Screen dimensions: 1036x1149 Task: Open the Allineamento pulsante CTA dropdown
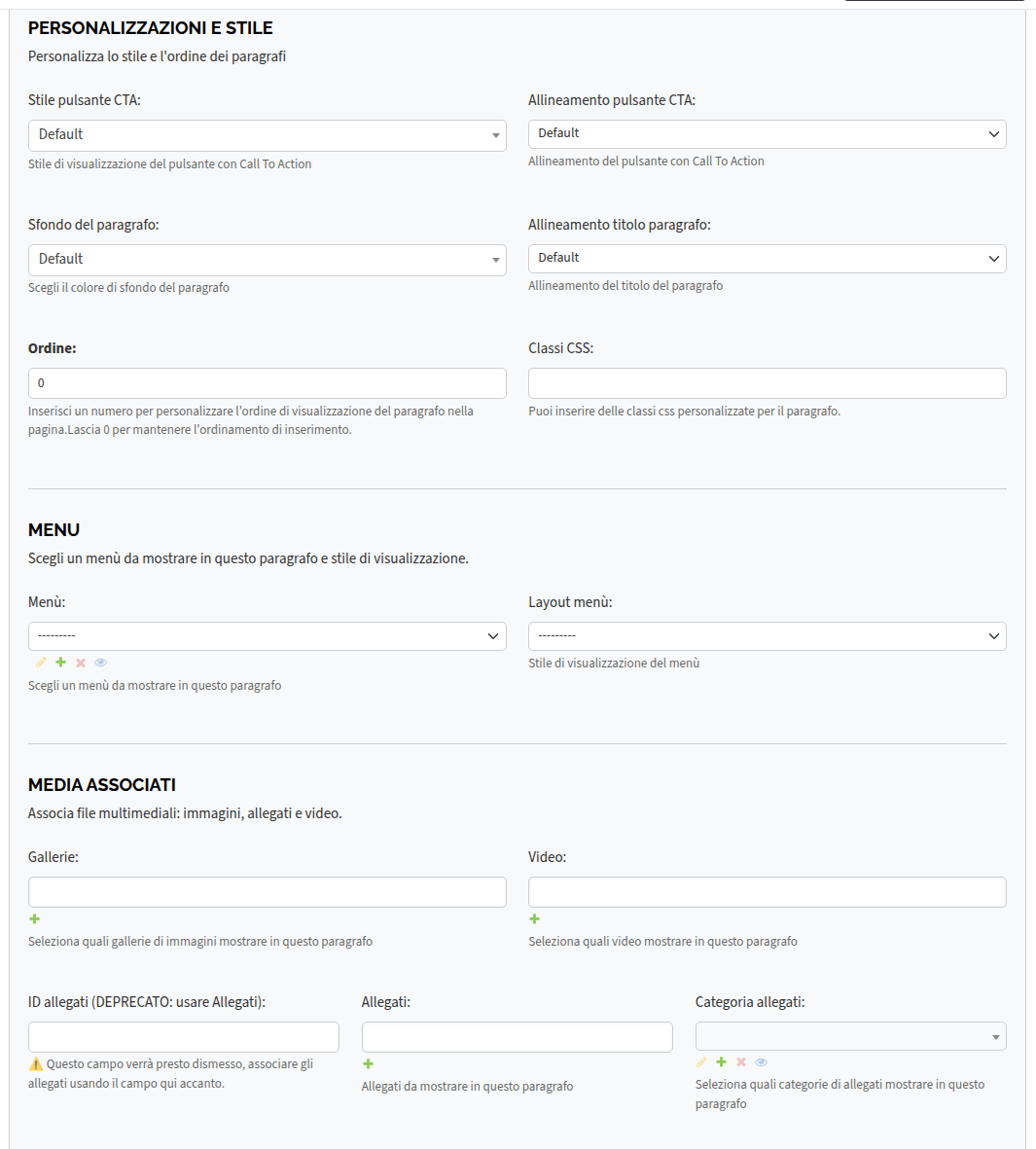(768, 134)
